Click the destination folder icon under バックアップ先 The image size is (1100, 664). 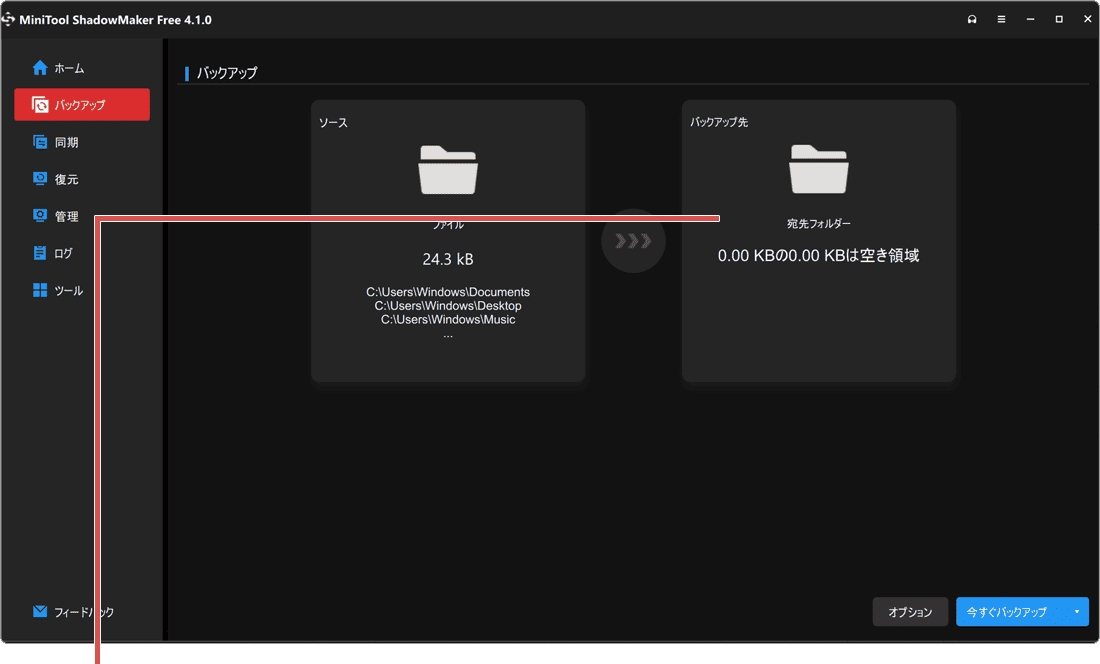[818, 170]
